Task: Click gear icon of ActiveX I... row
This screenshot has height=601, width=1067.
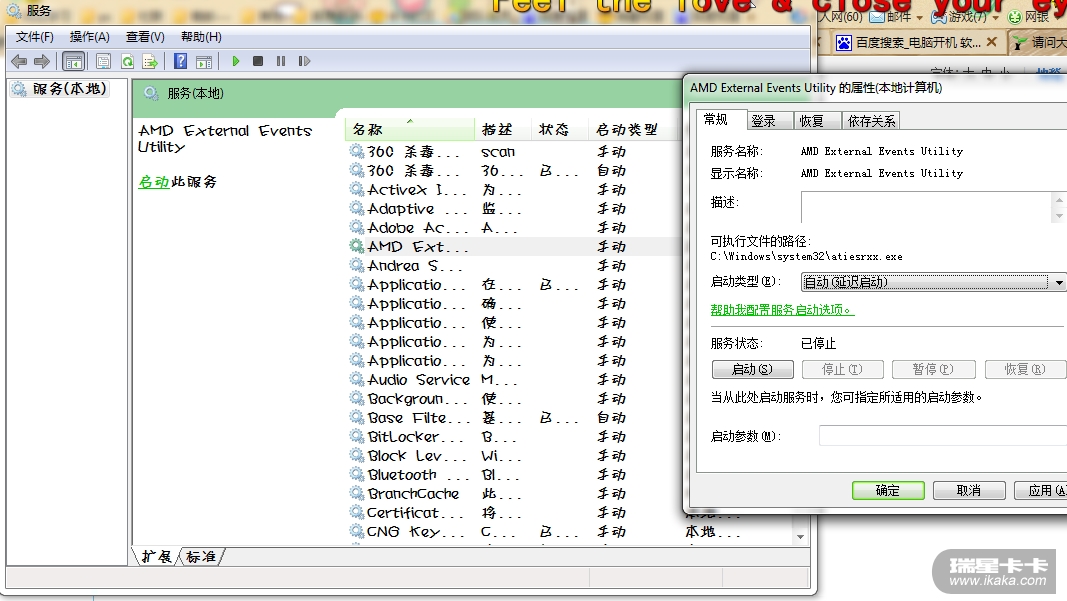Action: pyautogui.click(x=357, y=189)
